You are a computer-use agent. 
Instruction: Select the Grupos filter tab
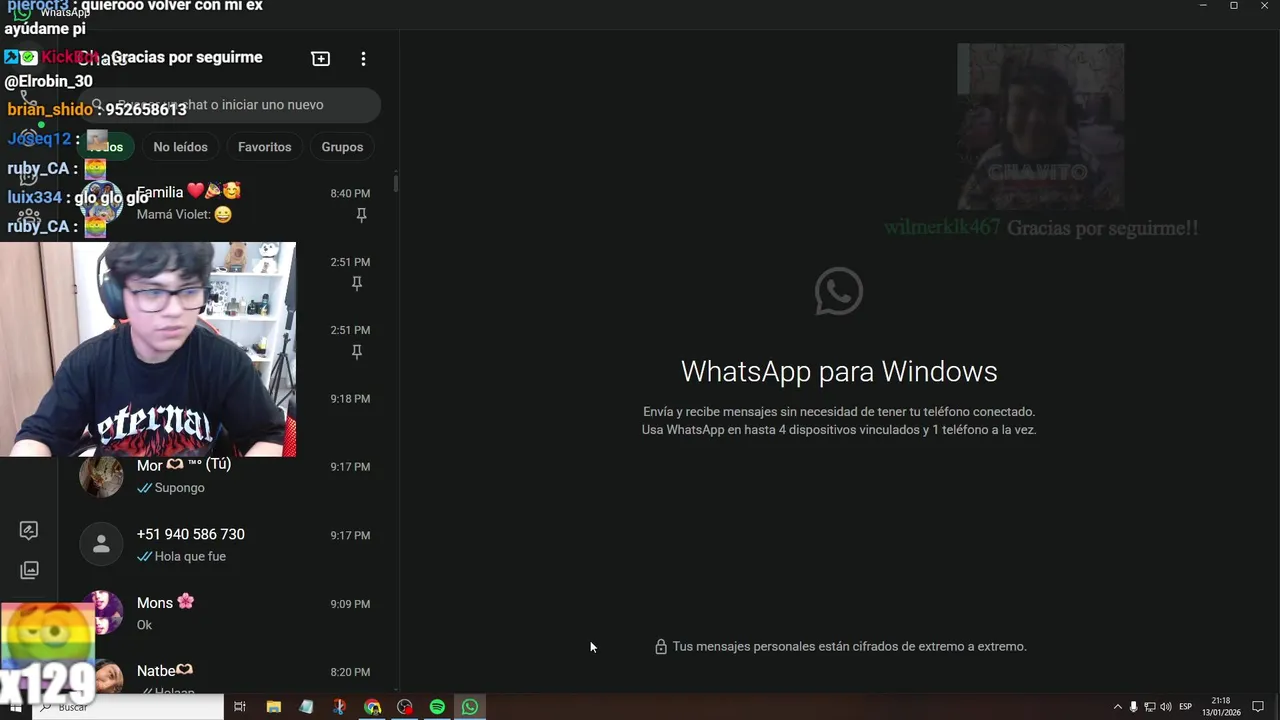click(342, 147)
